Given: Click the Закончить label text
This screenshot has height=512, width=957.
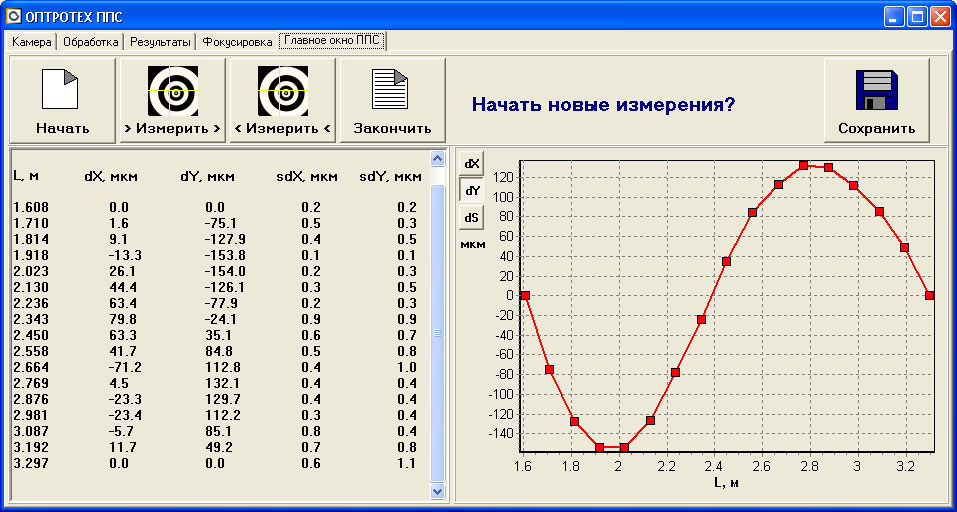Looking at the screenshot, I should [393, 129].
